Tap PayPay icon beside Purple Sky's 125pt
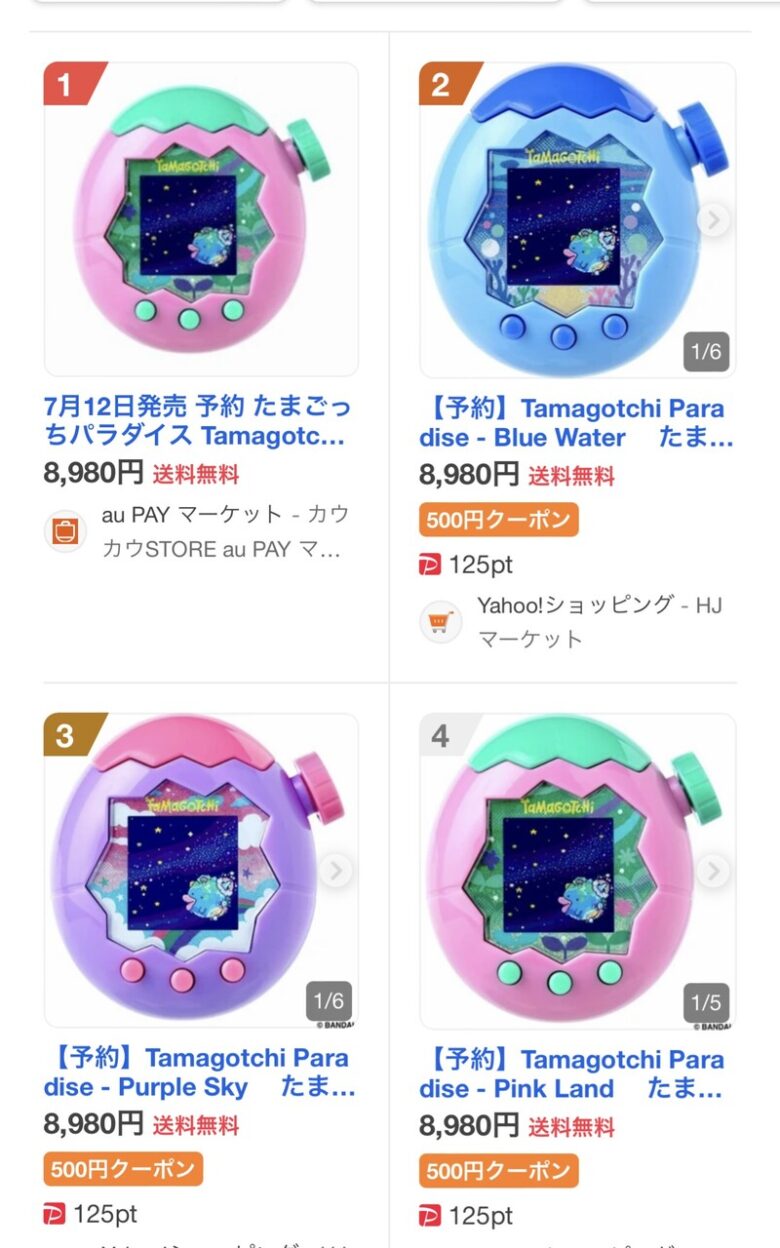Image resolution: width=780 pixels, height=1248 pixels. point(54,1215)
